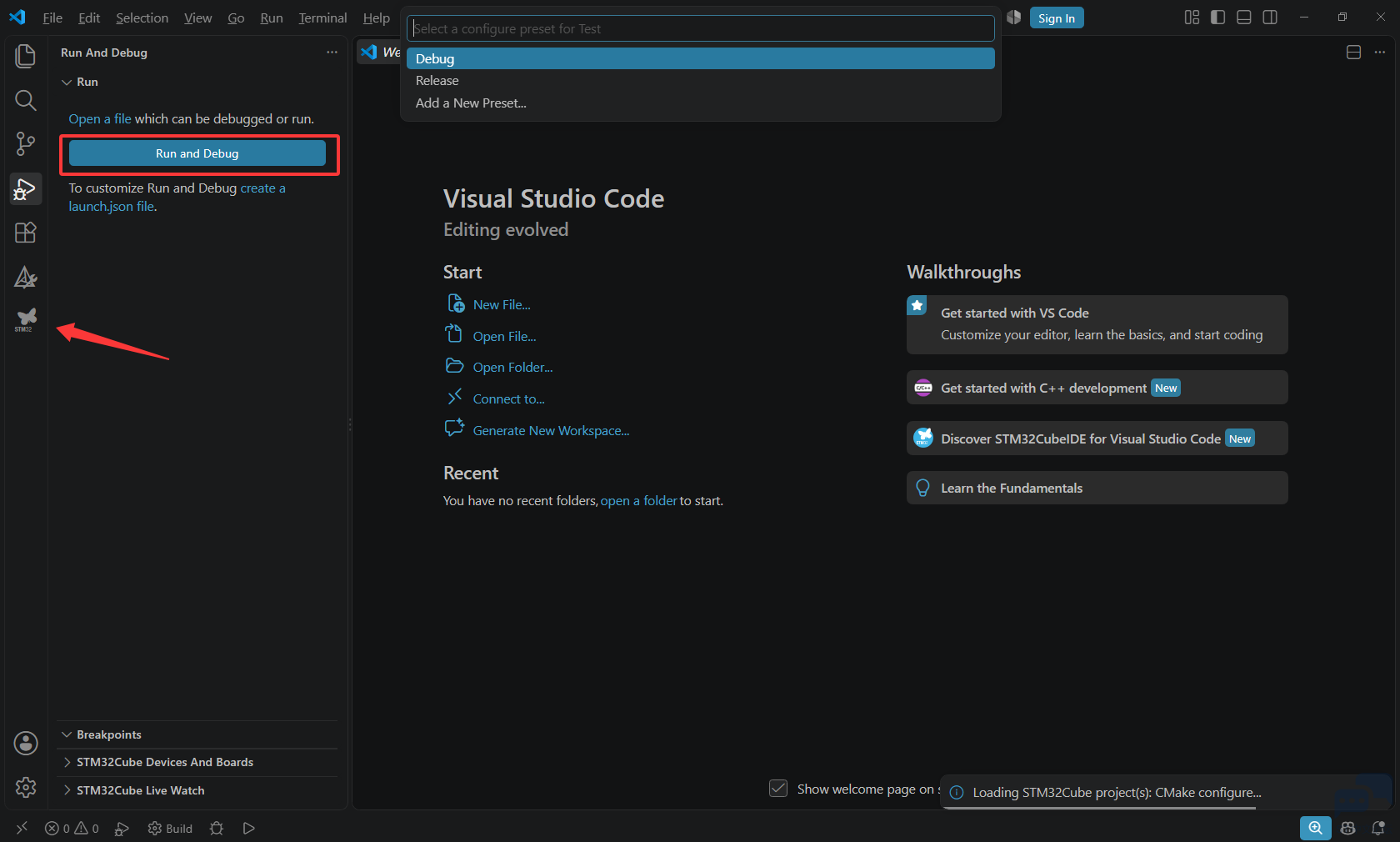Open Get started with VS Code walkthrough
The image size is (1400, 842).
coord(1097,324)
